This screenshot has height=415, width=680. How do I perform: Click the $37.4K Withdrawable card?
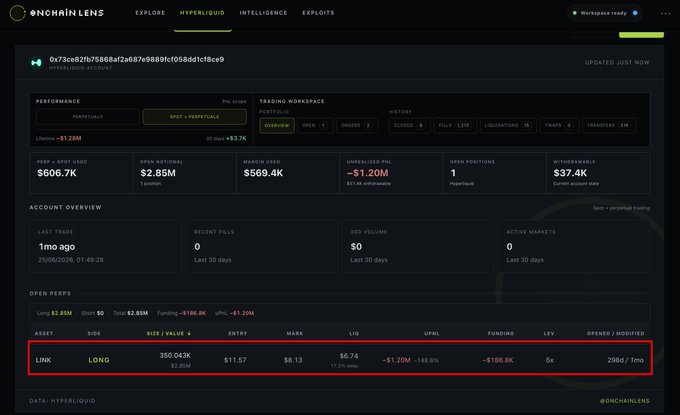598,173
